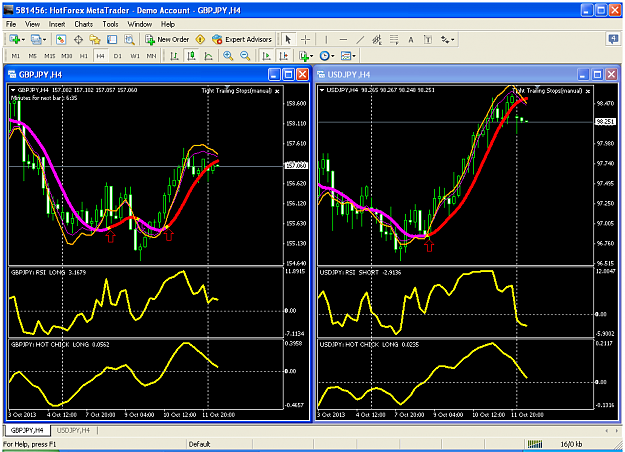Toggle the Terminal panel icon
Viewport: 625px width, 452px height.
pos(112,39)
